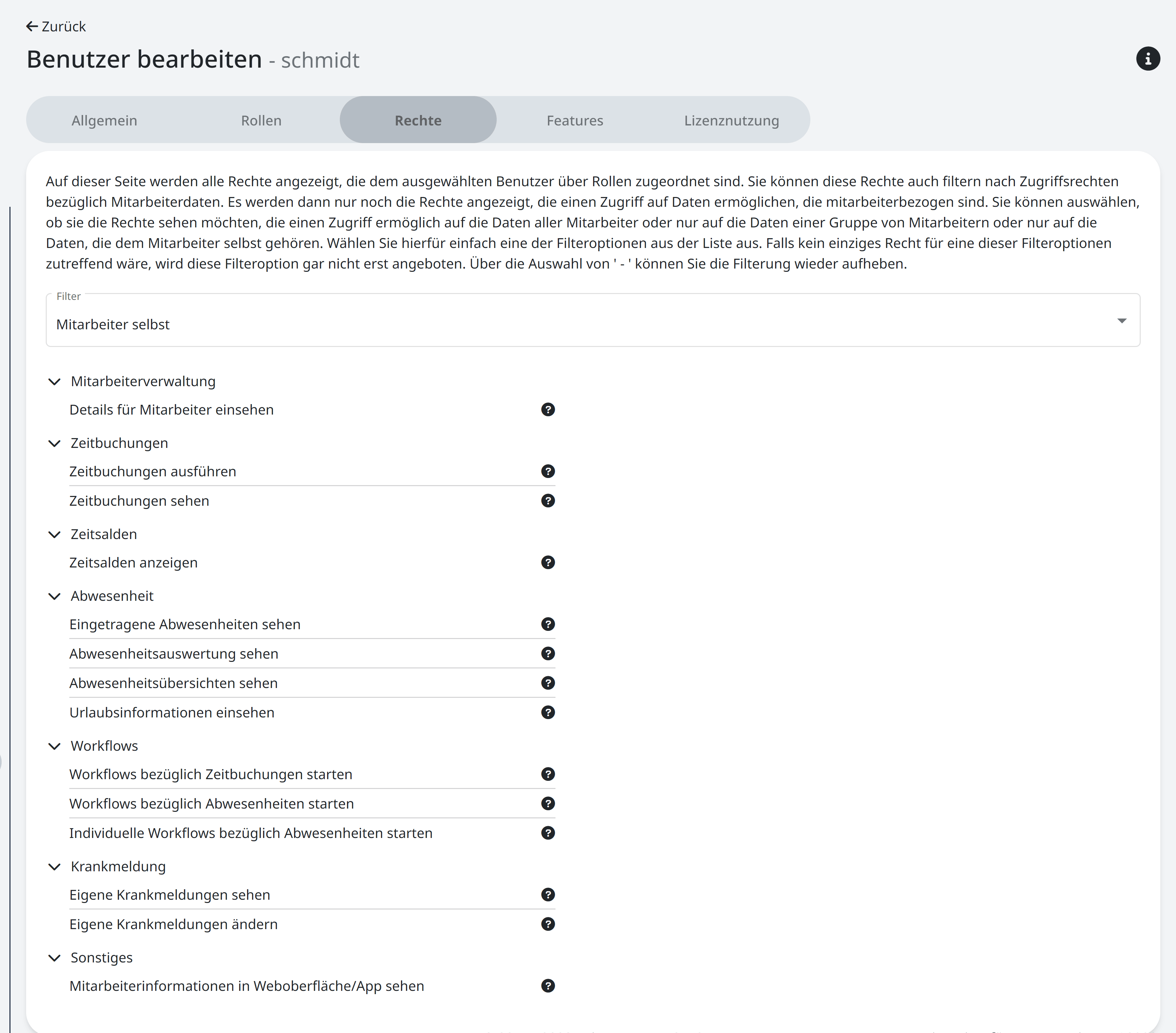Open help for Mitarbeiterinformationen in Weboberfläche/App sehen
Screen dimensions: 1176x1033
click(548, 986)
